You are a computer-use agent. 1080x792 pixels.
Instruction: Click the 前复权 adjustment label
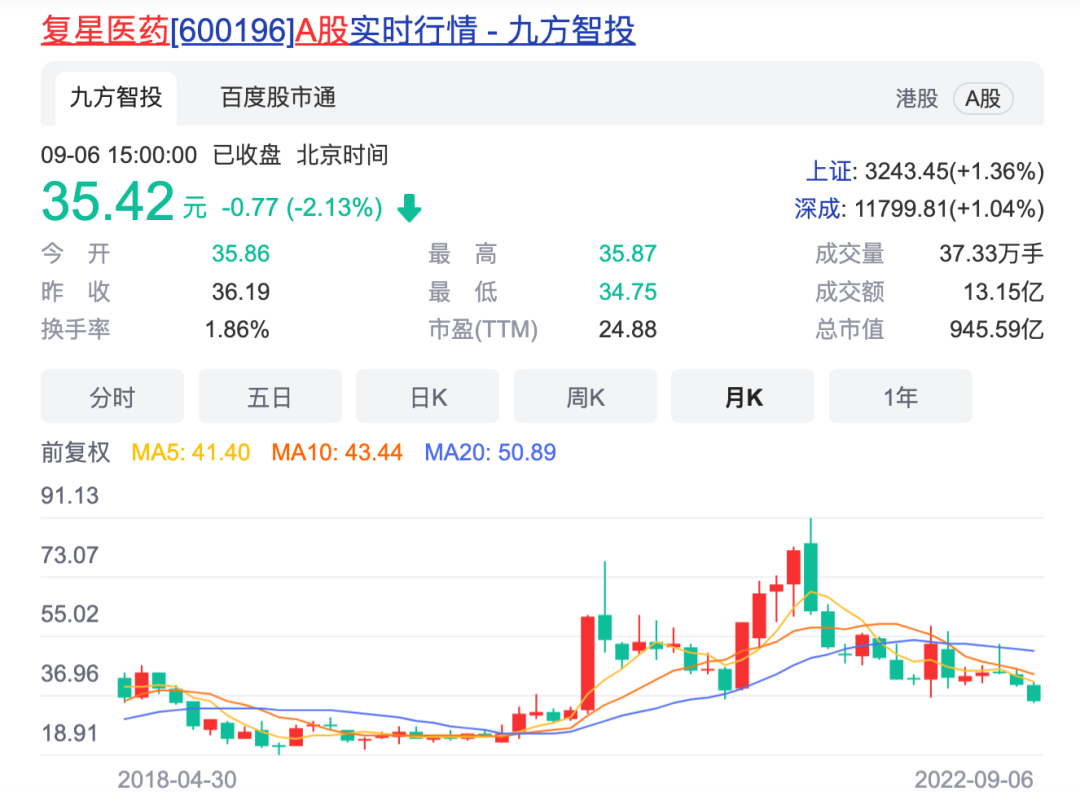pos(76,452)
